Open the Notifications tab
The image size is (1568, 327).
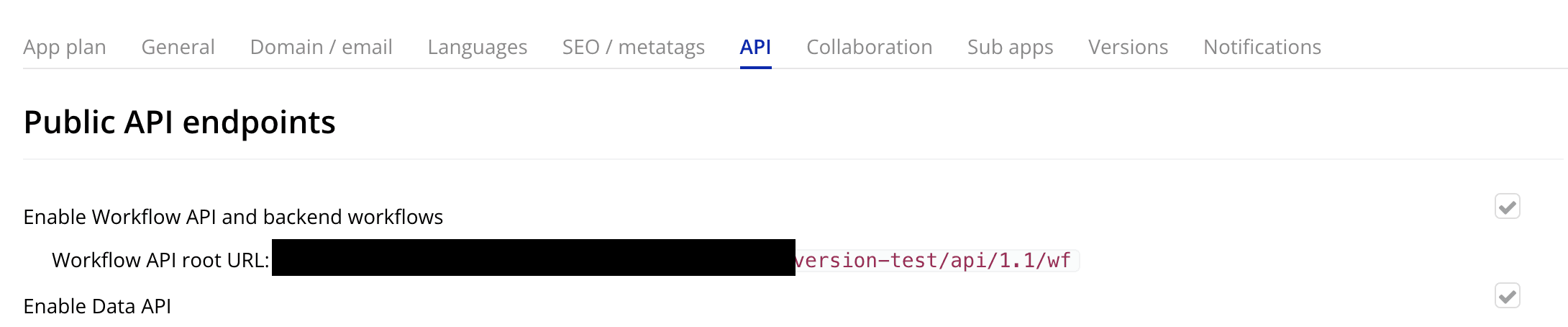point(1262,48)
